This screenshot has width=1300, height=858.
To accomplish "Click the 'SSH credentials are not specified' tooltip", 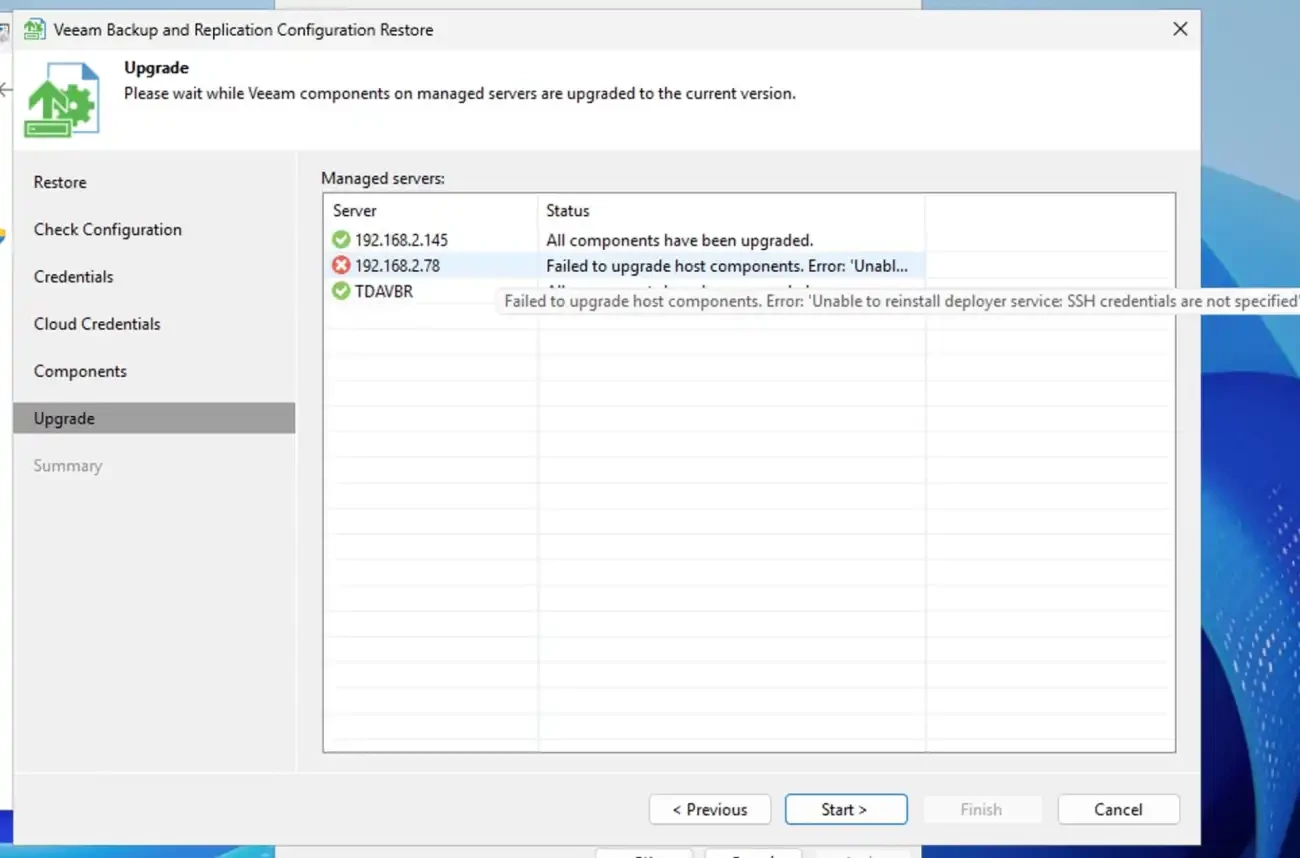I will coord(897,301).
